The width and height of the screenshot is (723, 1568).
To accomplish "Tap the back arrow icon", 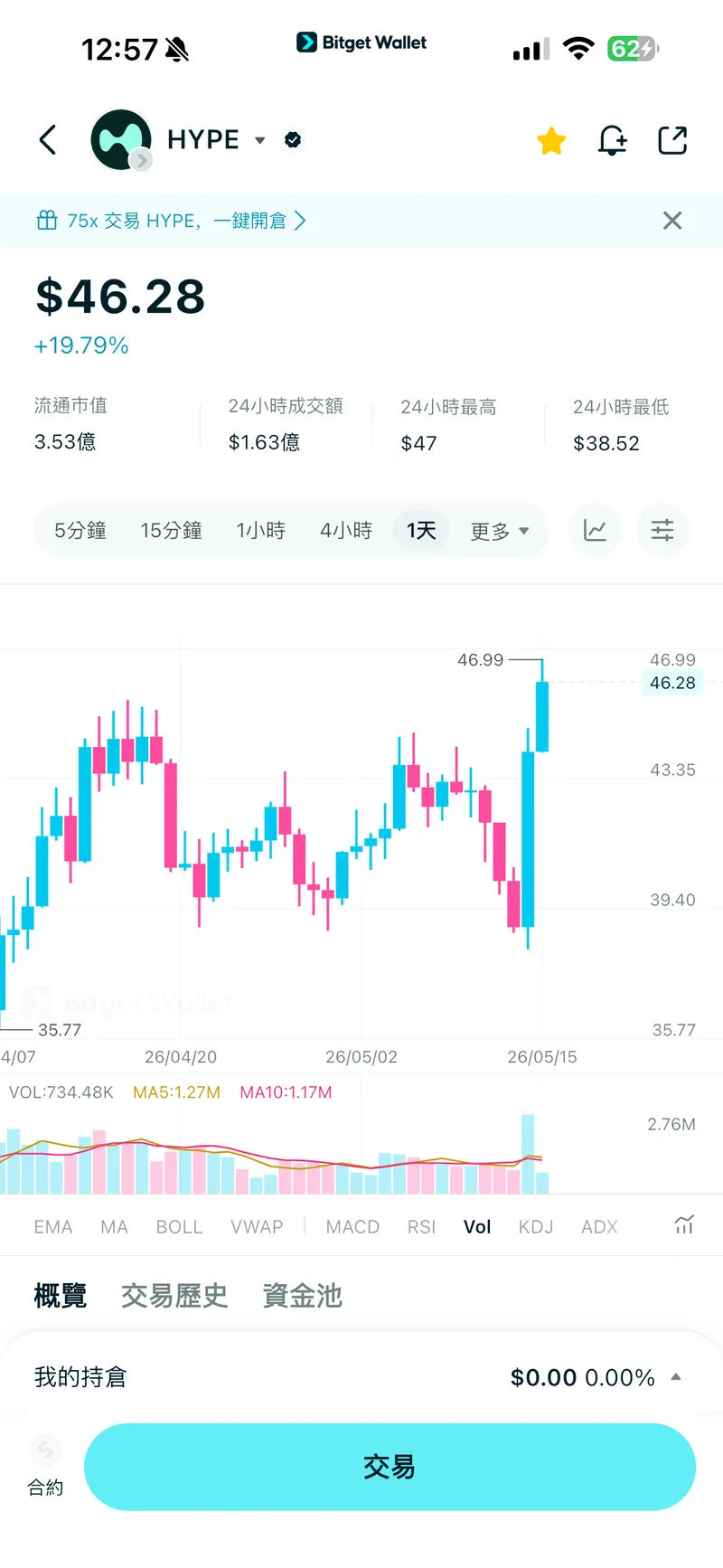I will (x=48, y=140).
